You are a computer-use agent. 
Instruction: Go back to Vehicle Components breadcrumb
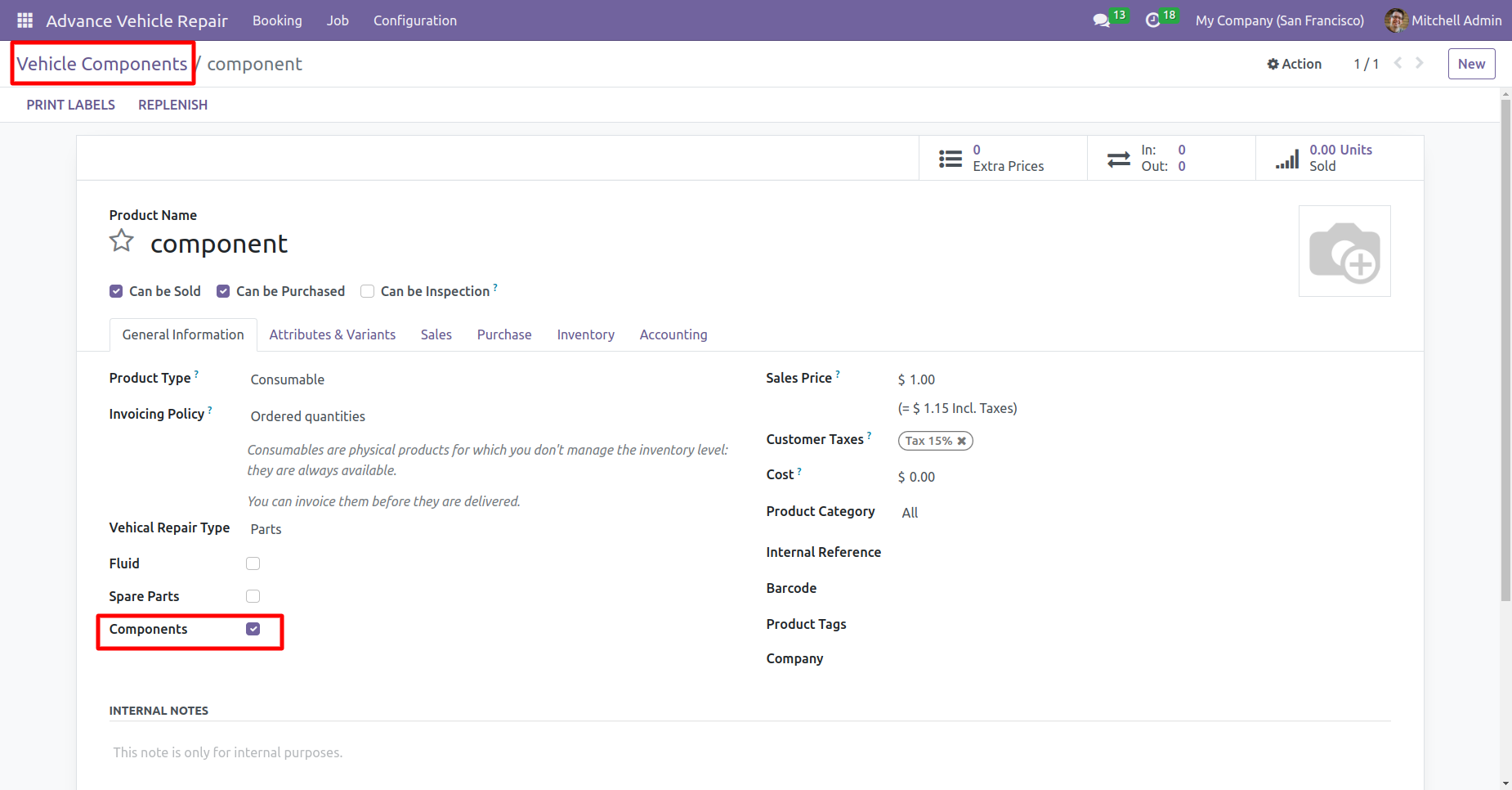[102, 64]
